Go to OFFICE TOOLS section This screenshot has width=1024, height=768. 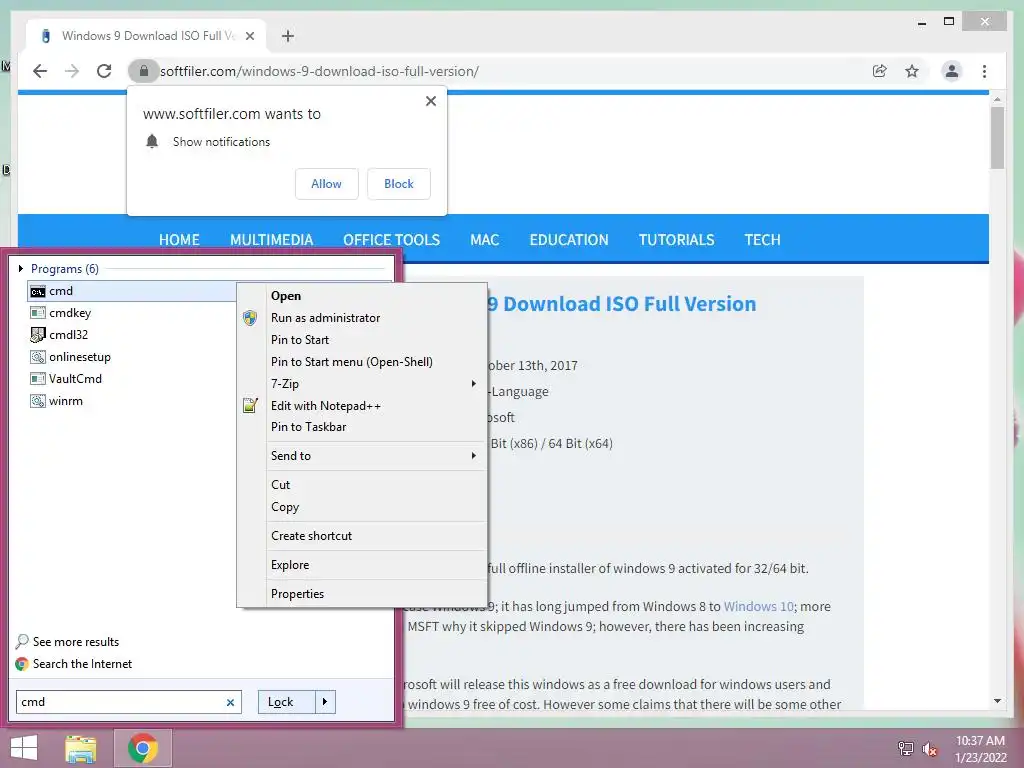391,240
